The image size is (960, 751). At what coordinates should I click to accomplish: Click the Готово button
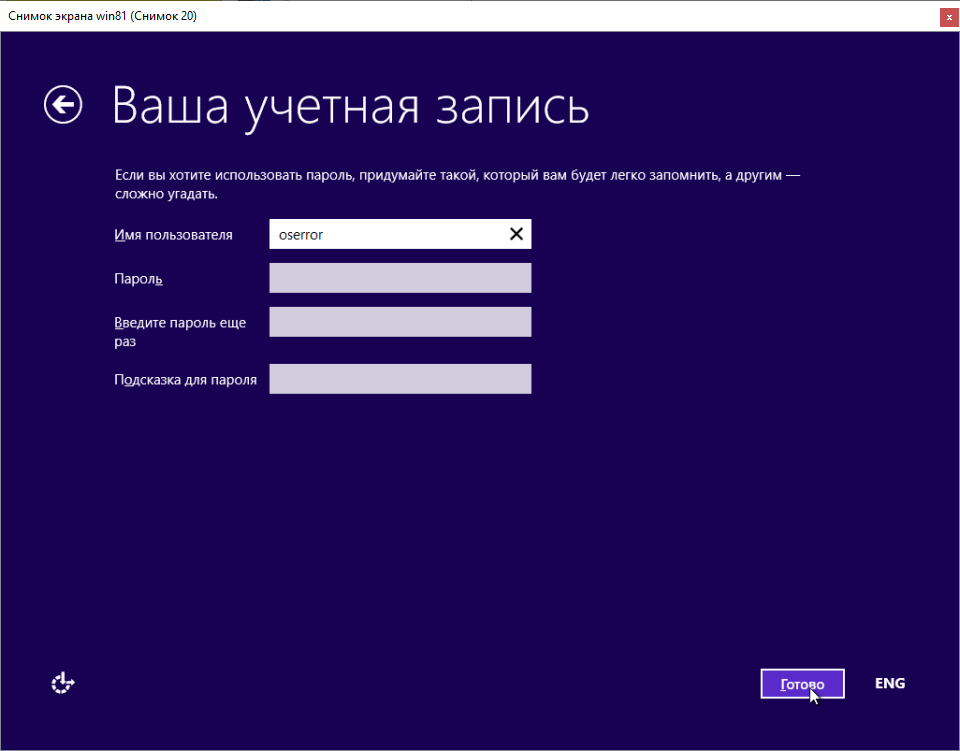[x=802, y=684]
